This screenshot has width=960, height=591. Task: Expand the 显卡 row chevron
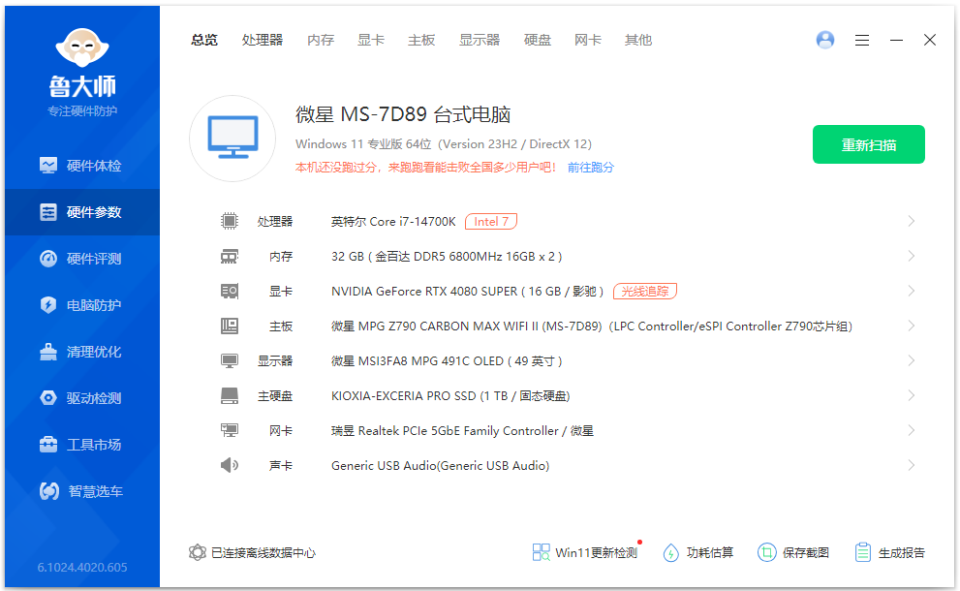[911, 291]
